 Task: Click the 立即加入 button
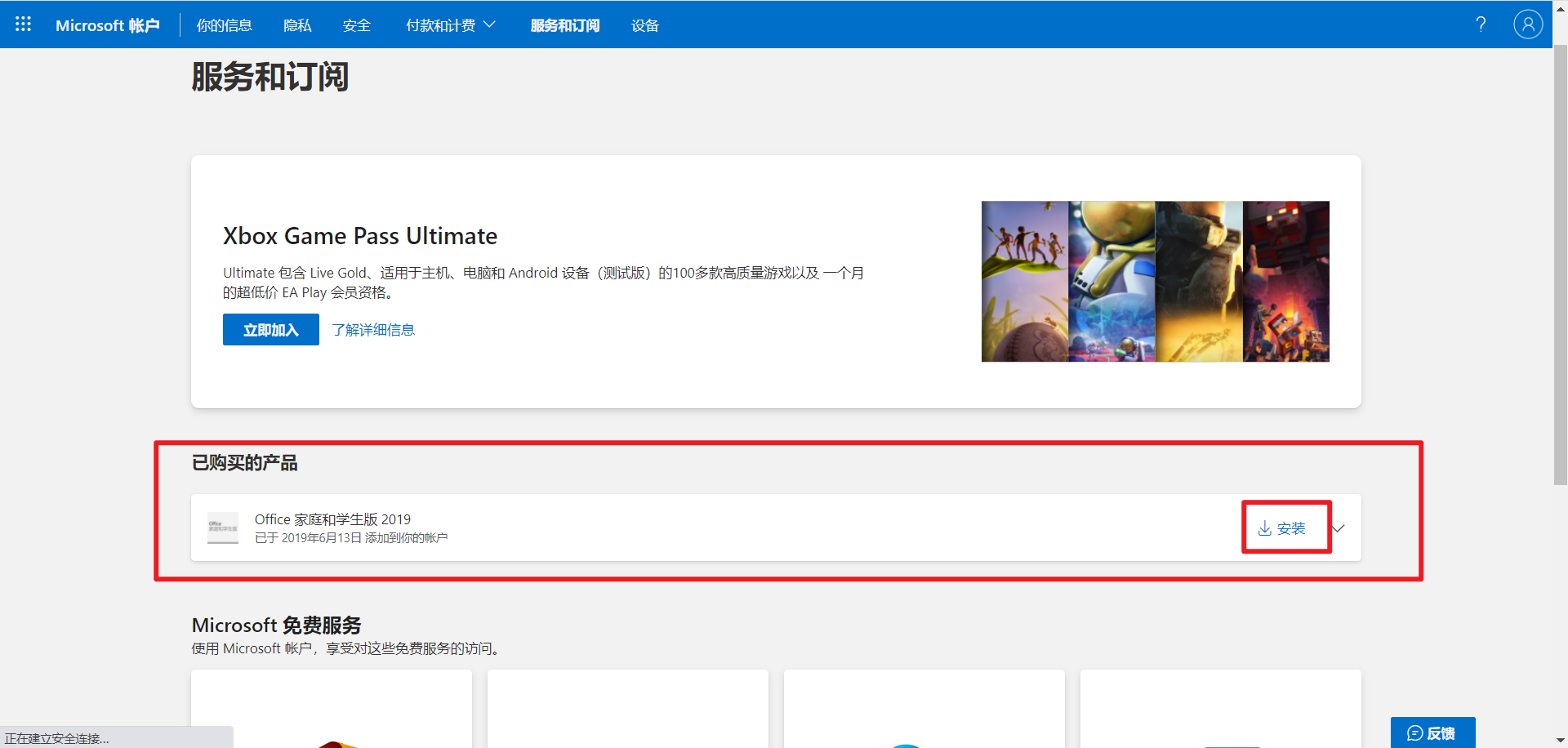pyautogui.click(x=271, y=330)
